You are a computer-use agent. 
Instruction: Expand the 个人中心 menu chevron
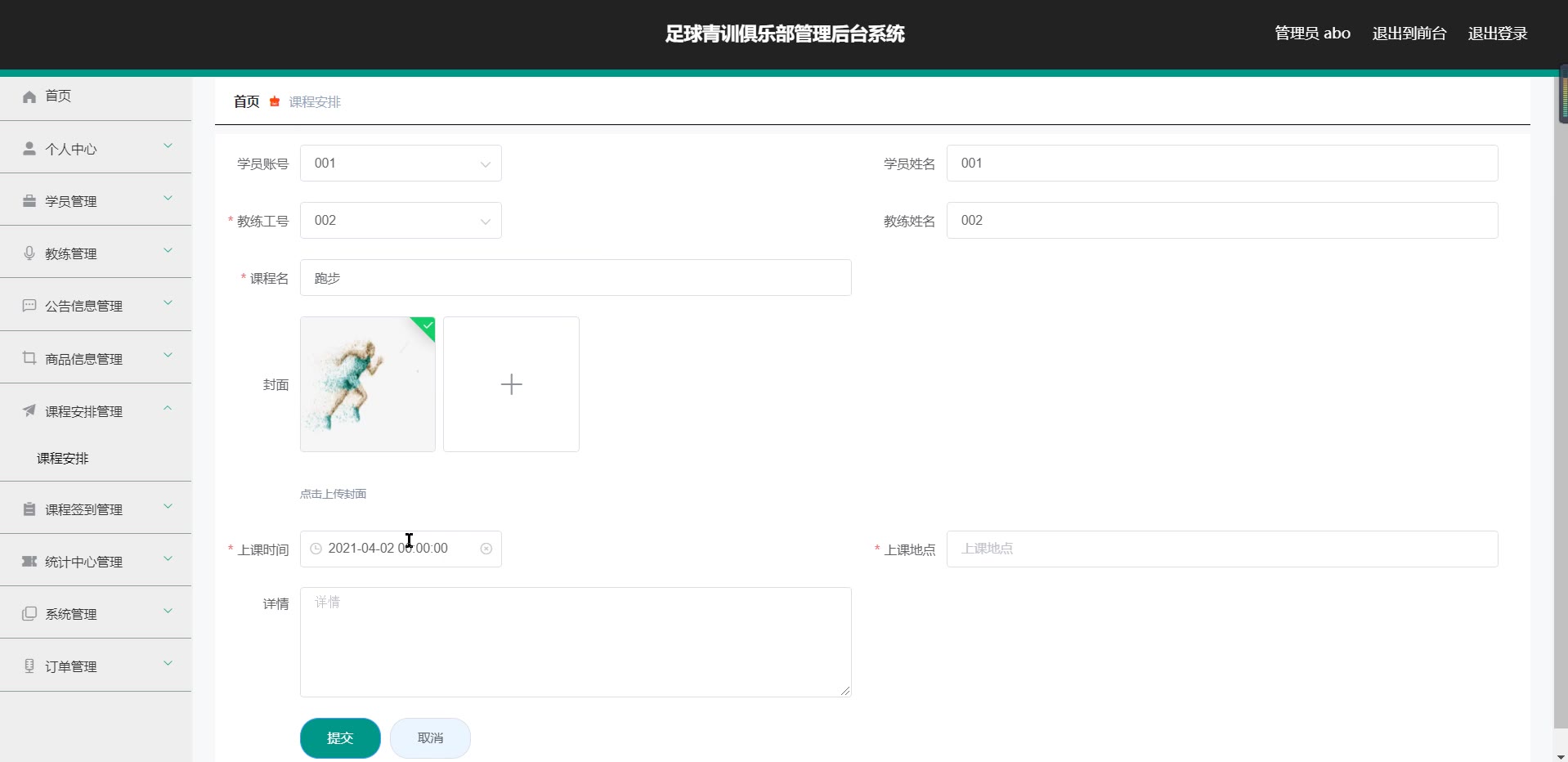(168, 146)
